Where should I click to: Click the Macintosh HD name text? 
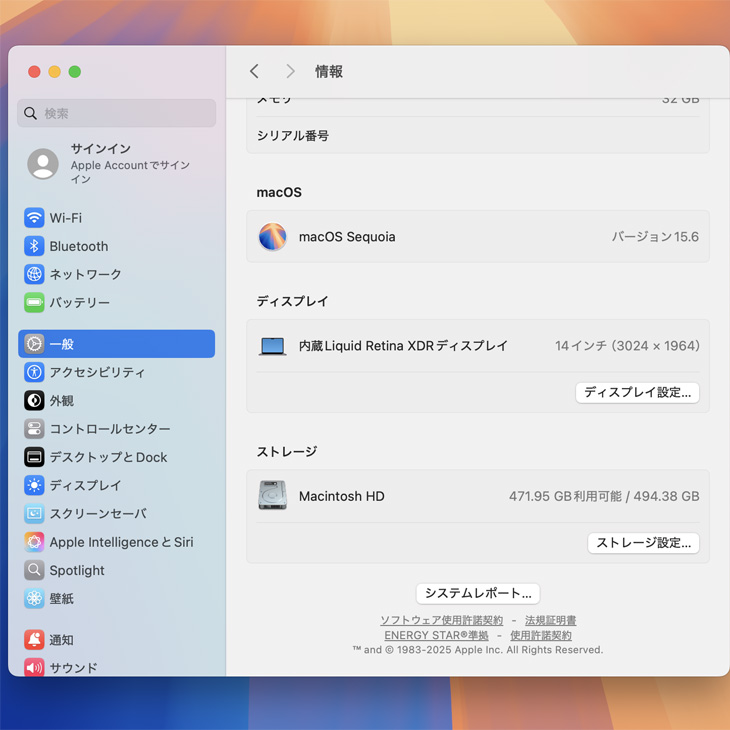click(x=342, y=496)
